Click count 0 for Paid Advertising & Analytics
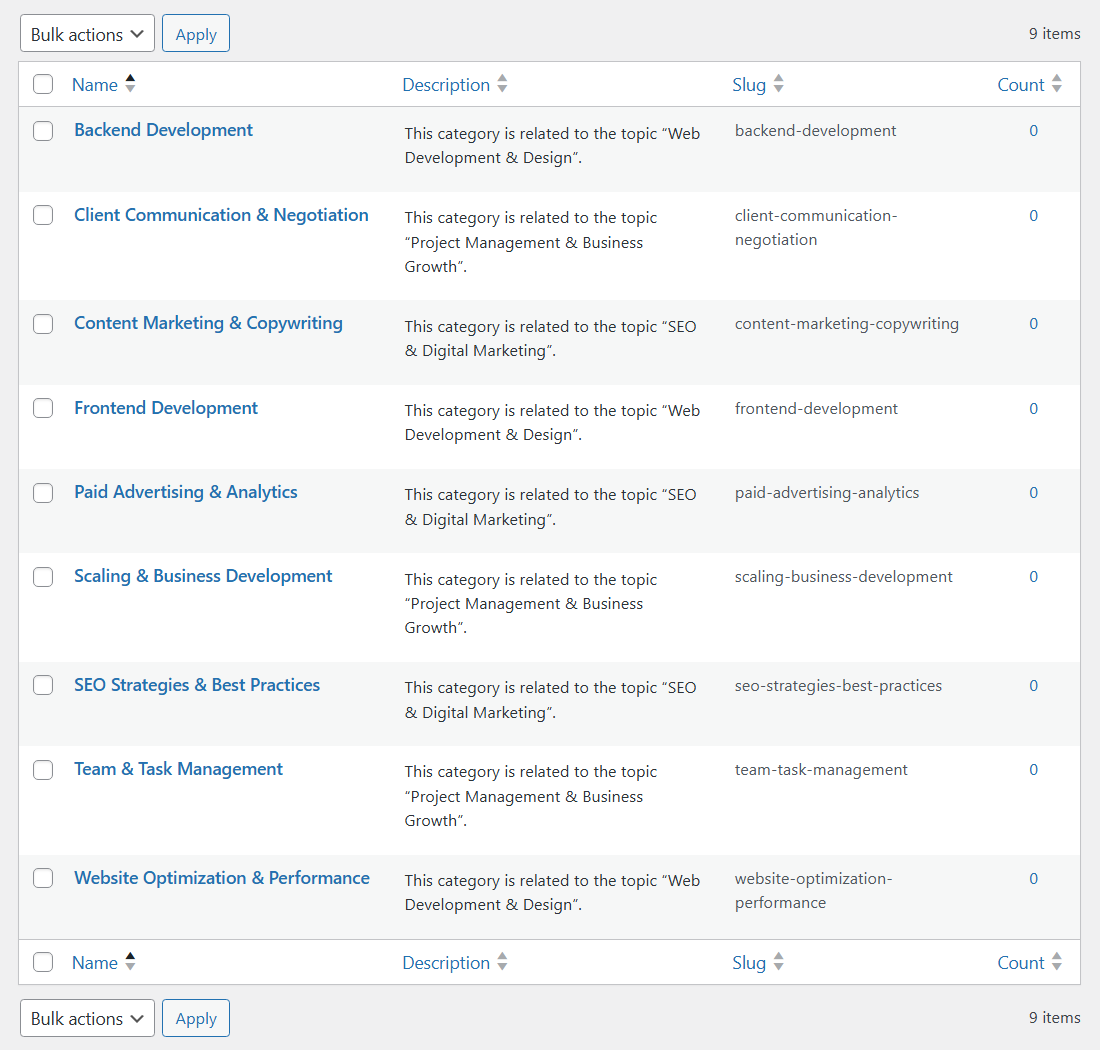The height and width of the screenshot is (1050, 1100). pos(1033,492)
